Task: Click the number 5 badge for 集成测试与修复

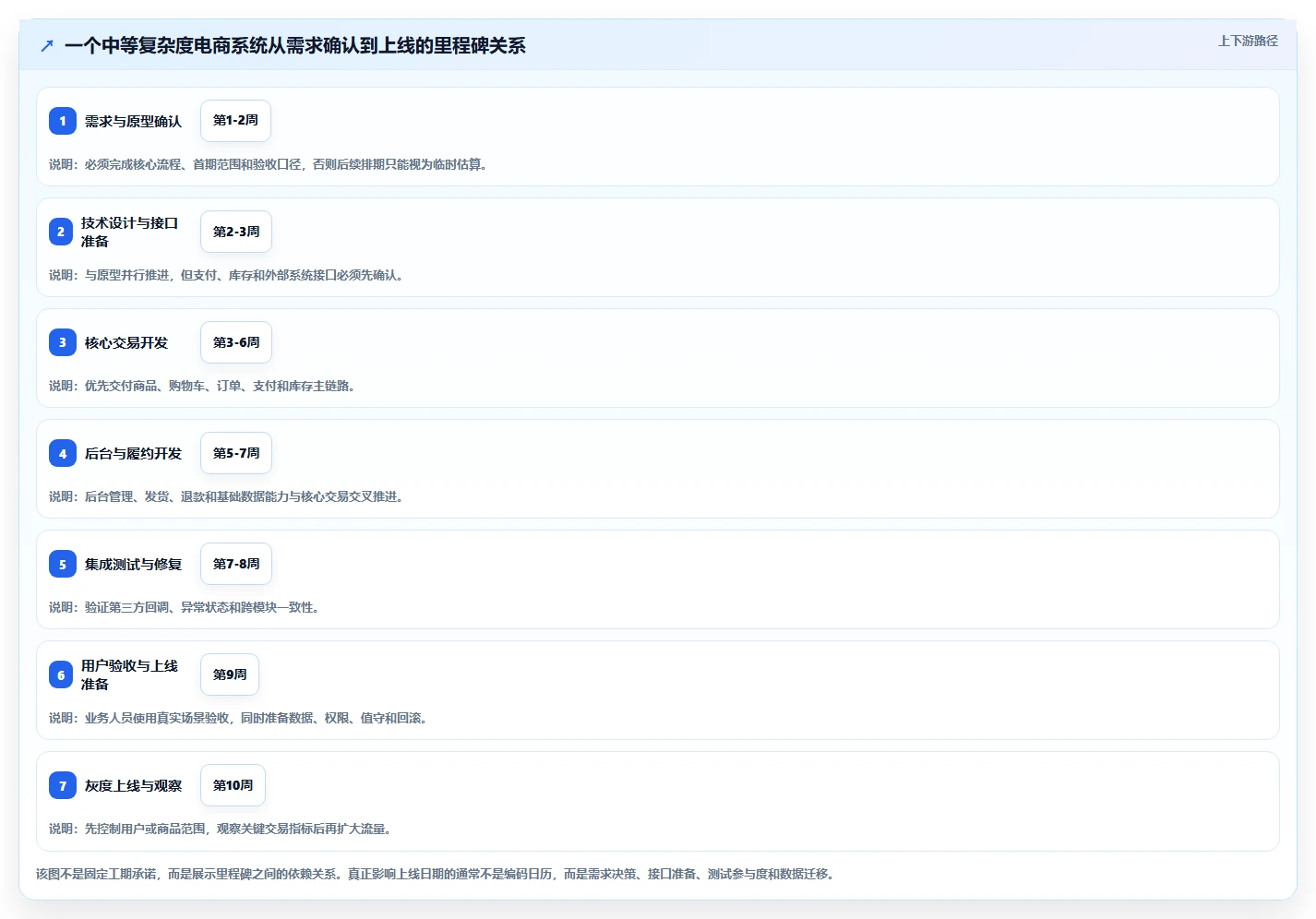Action: [x=63, y=564]
